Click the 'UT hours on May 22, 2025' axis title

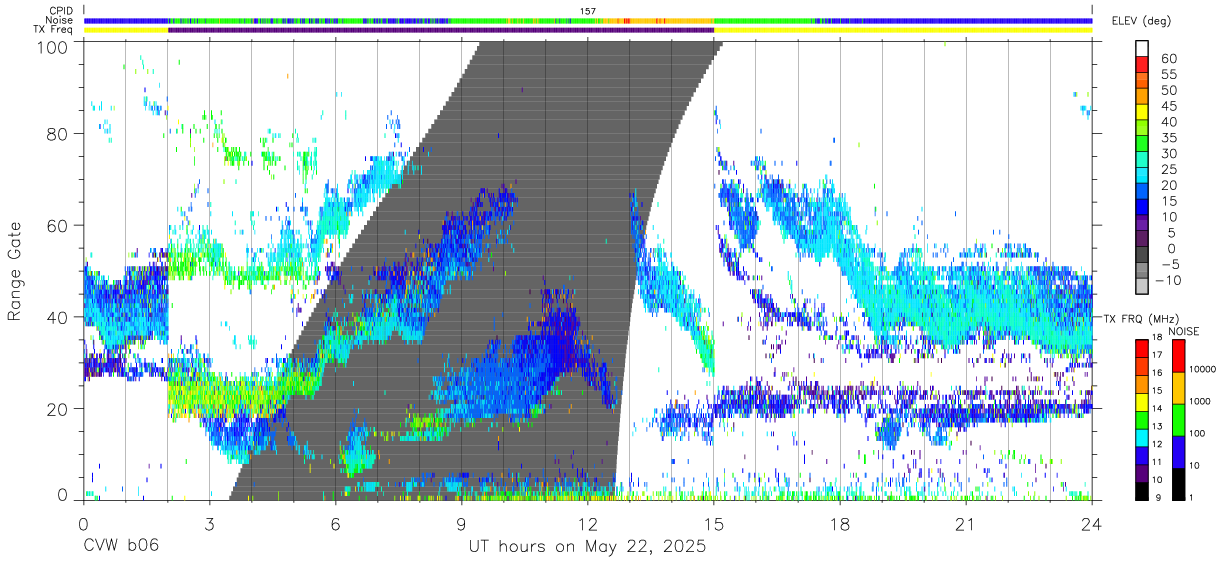(588, 546)
